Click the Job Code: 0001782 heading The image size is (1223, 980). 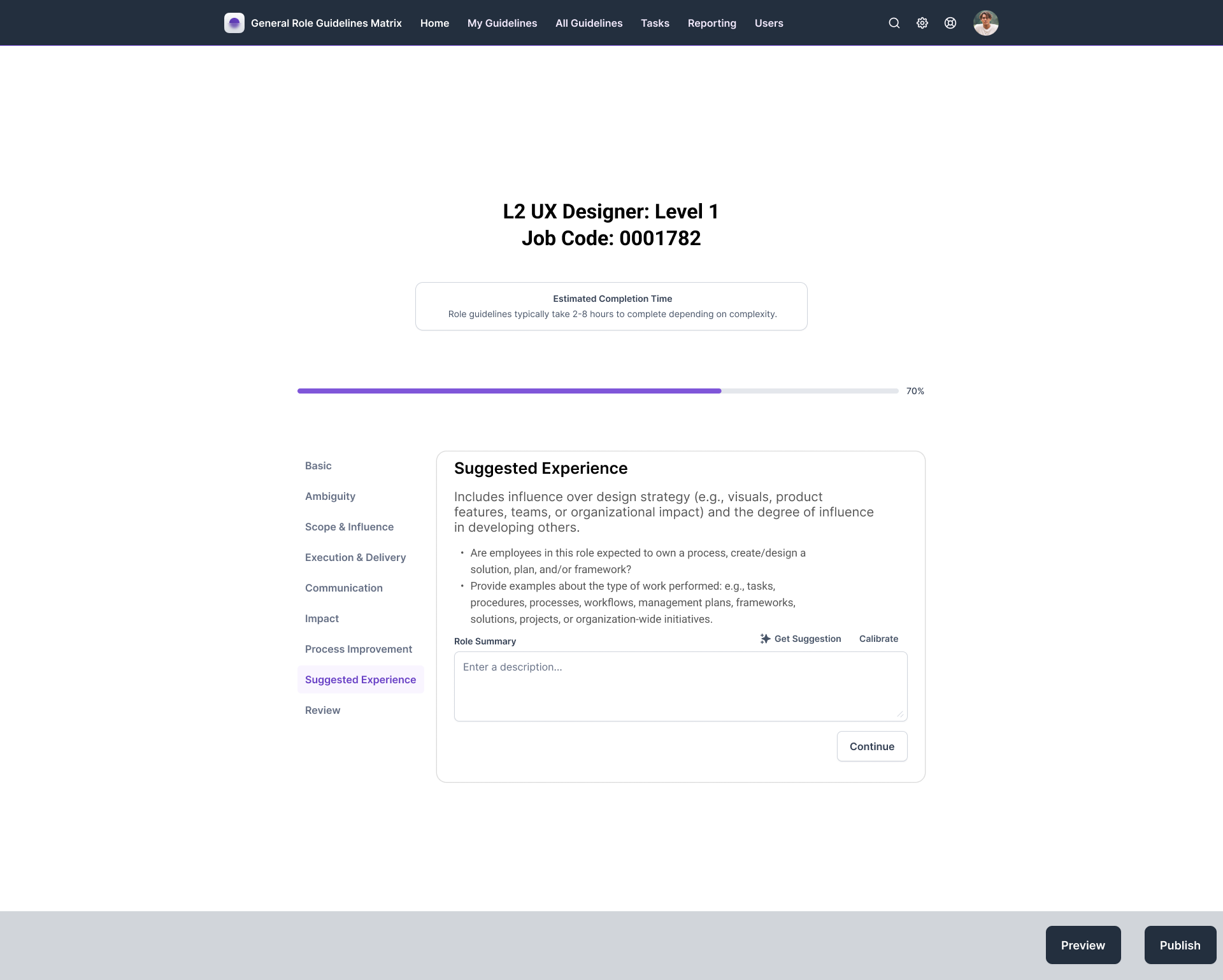[611, 238]
